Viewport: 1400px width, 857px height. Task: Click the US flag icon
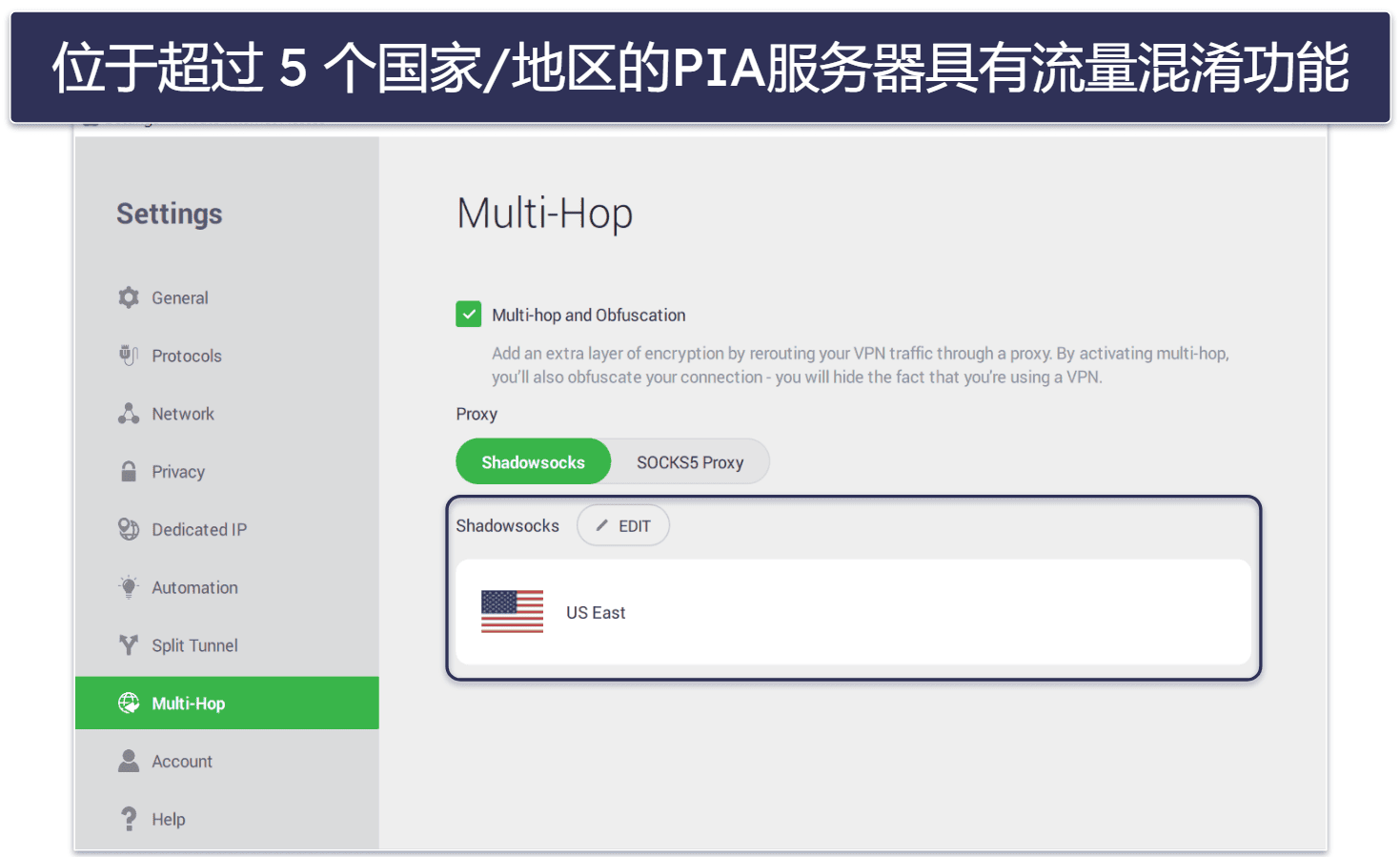[513, 612]
